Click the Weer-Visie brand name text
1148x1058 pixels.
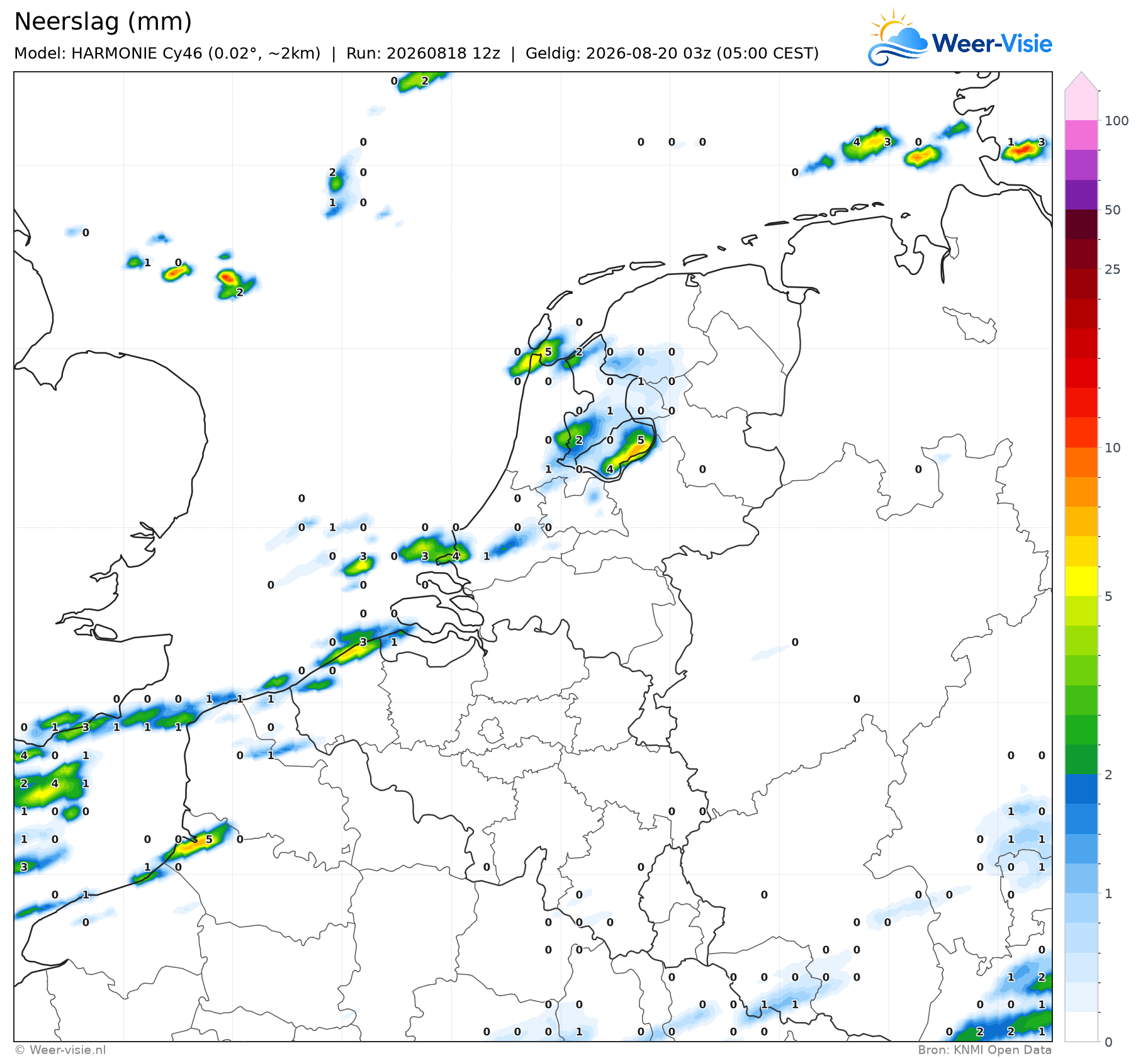point(992,43)
